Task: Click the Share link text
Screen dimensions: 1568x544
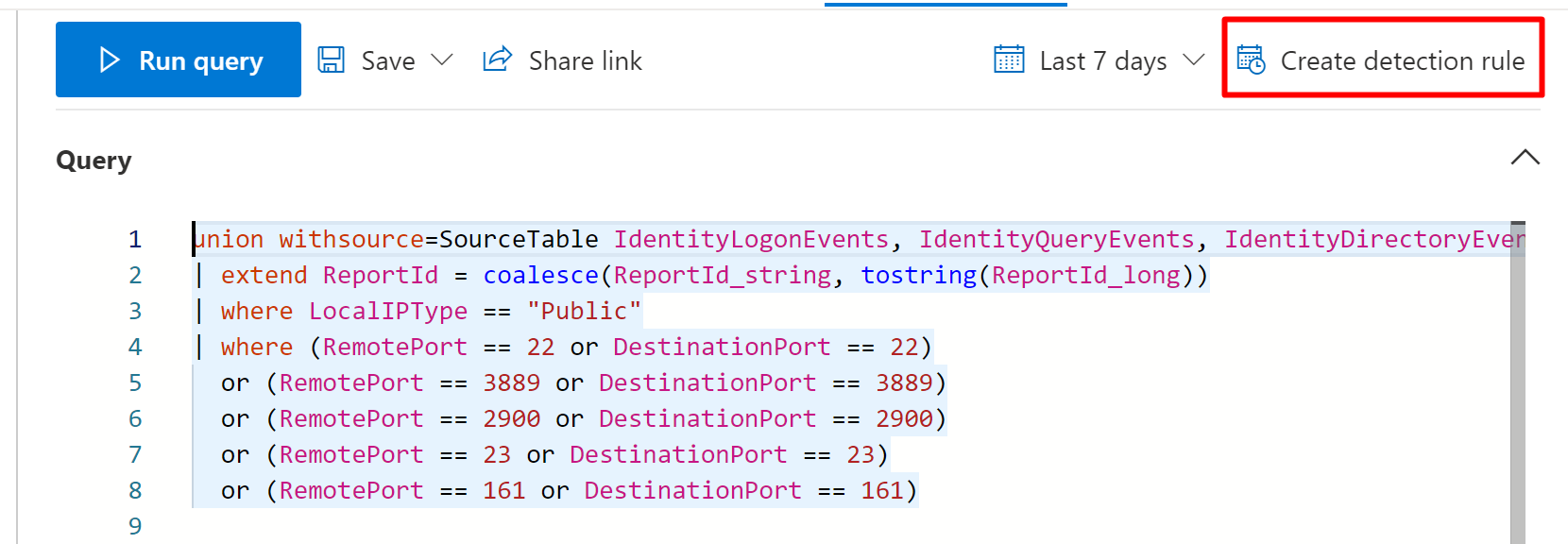Action: [x=585, y=60]
